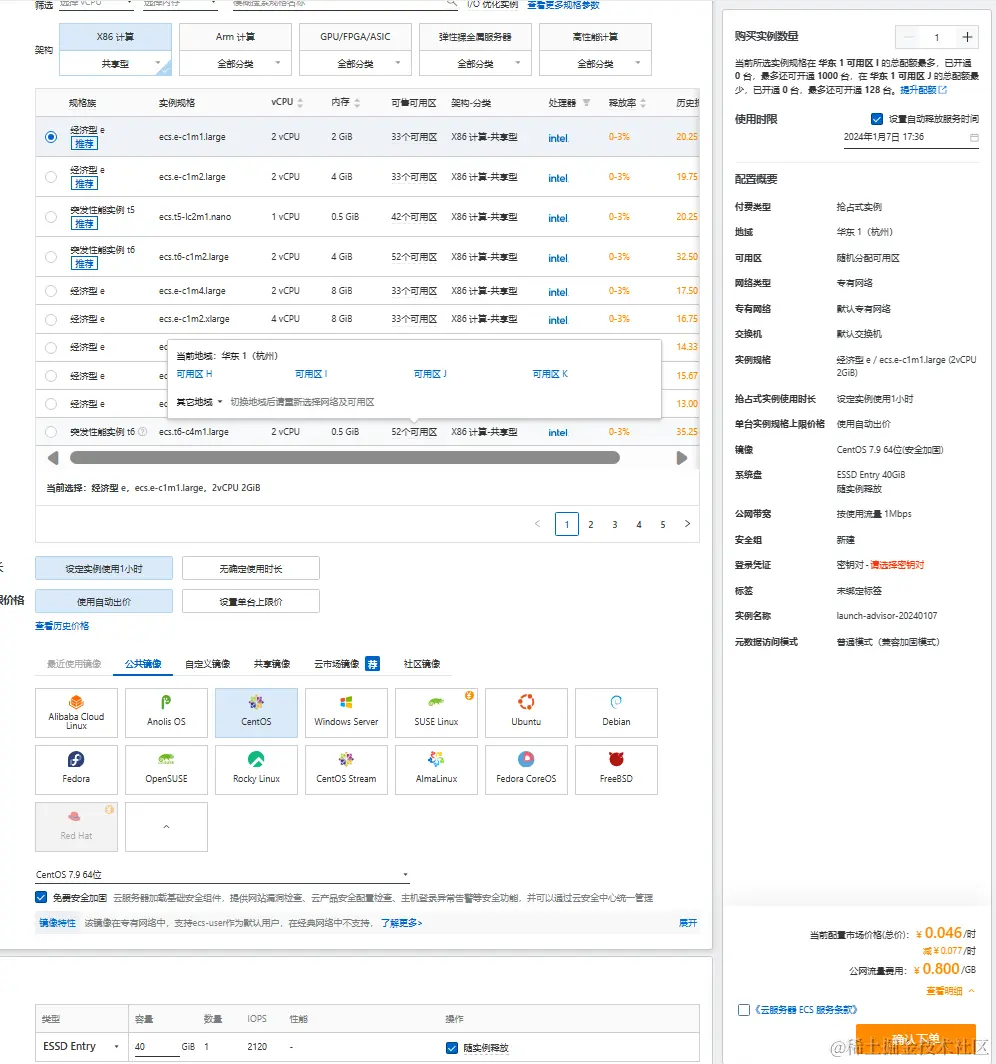The image size is (996, 1064).
Task: Open the view historical prices link
Action: [62, 626]
